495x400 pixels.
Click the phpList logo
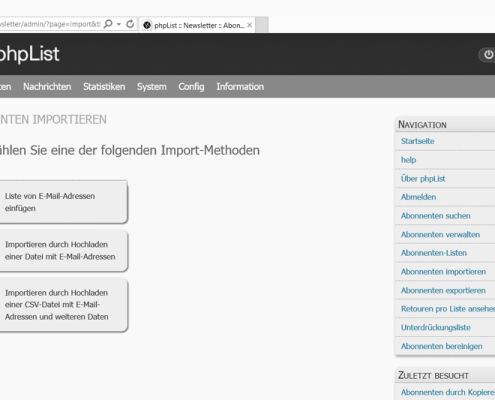click(x=29, y=54)
